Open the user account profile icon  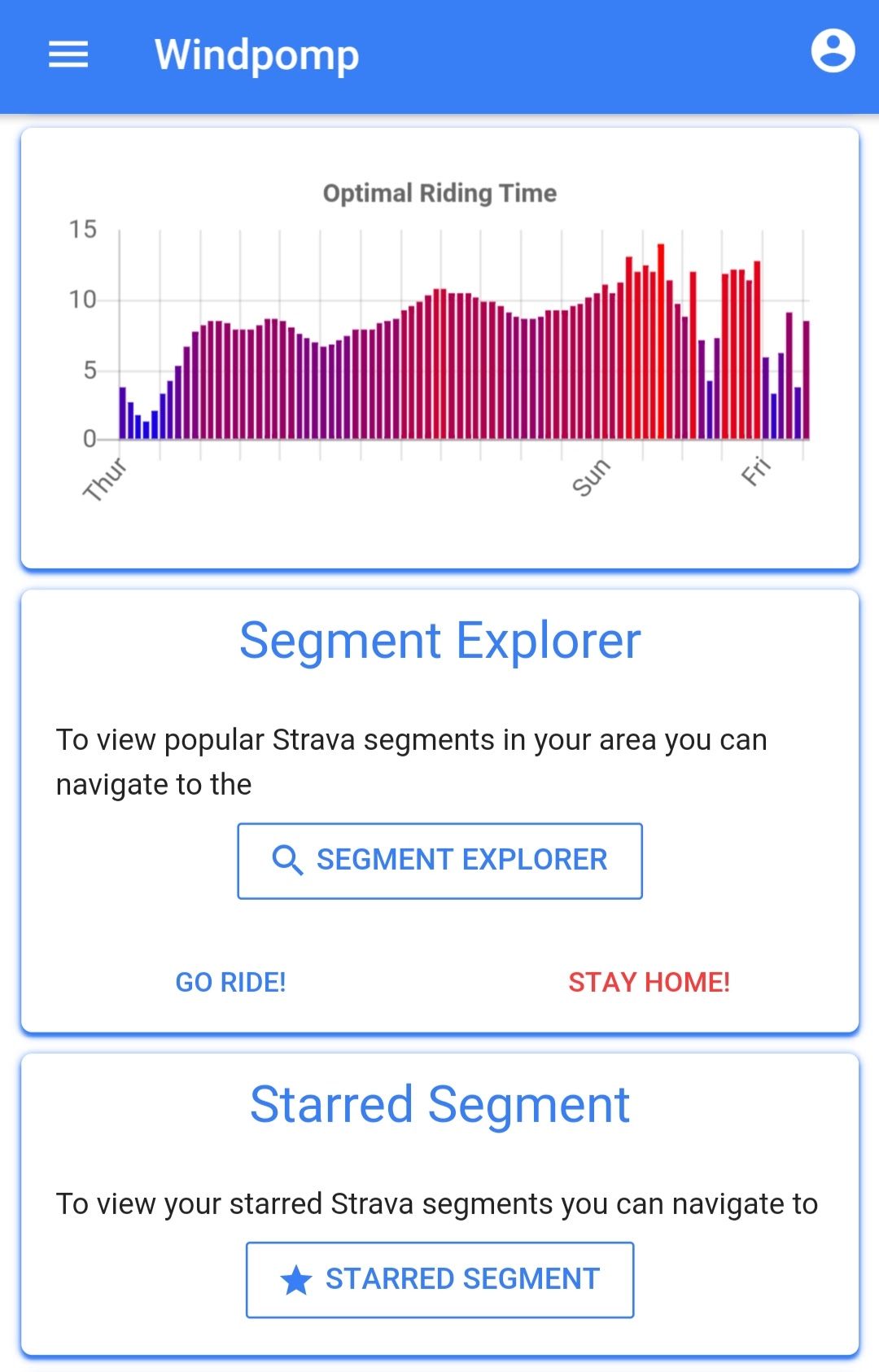833,51
